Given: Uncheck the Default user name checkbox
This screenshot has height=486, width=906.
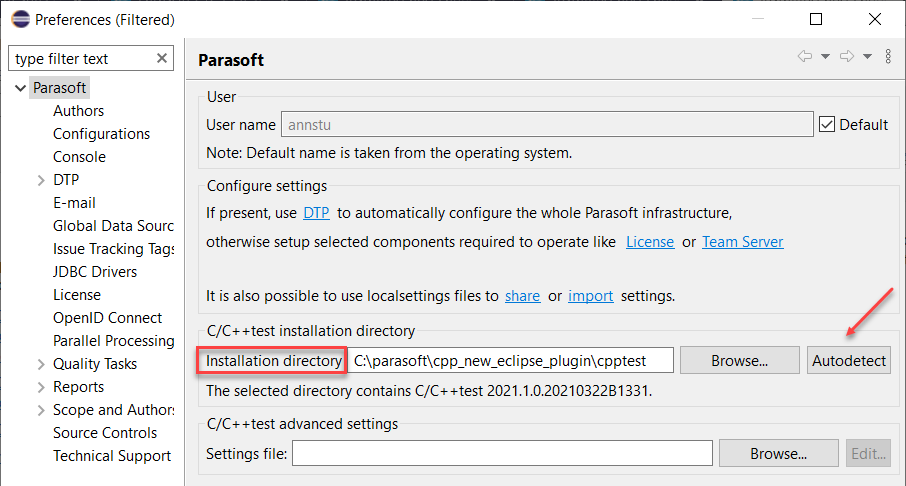Looking at the screenshot, I should (x=827, y=124).
